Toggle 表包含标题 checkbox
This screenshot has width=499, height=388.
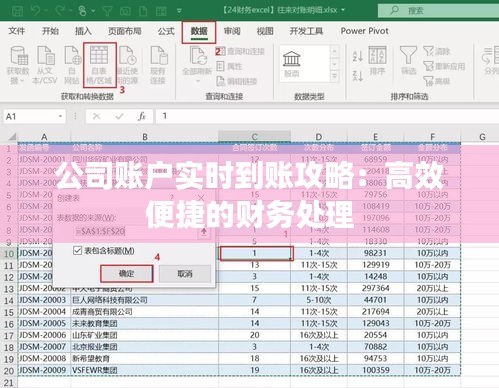[x=77, y=251]
